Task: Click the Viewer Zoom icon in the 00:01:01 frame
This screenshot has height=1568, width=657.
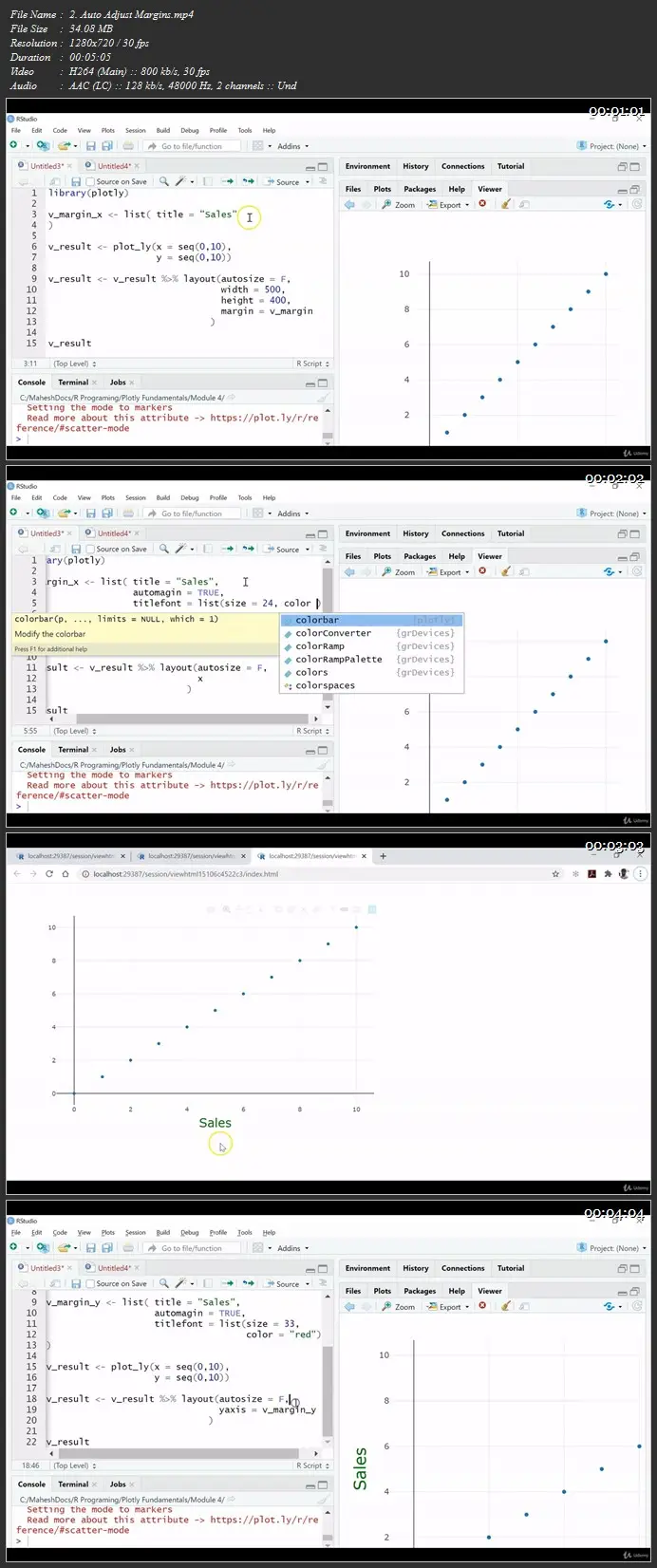Action: [x=399, y=204]
